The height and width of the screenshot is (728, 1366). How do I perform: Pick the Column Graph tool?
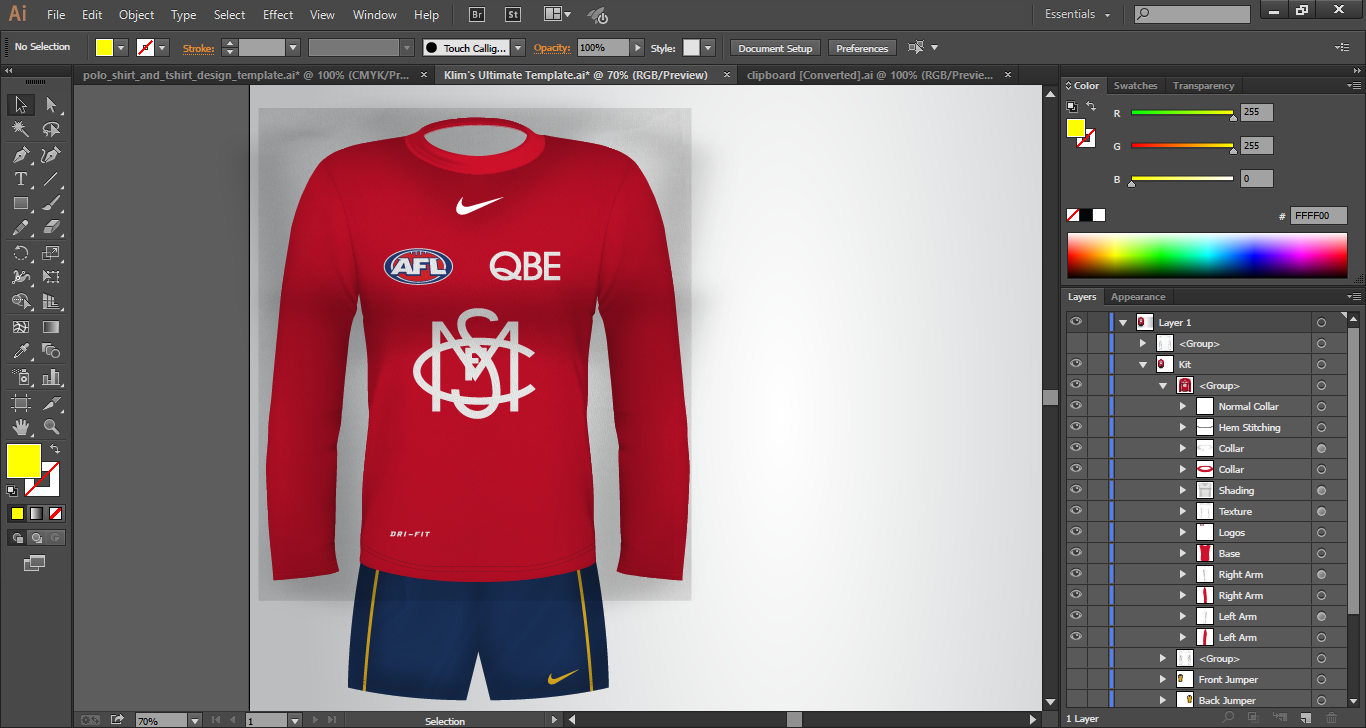pos(51,377)
